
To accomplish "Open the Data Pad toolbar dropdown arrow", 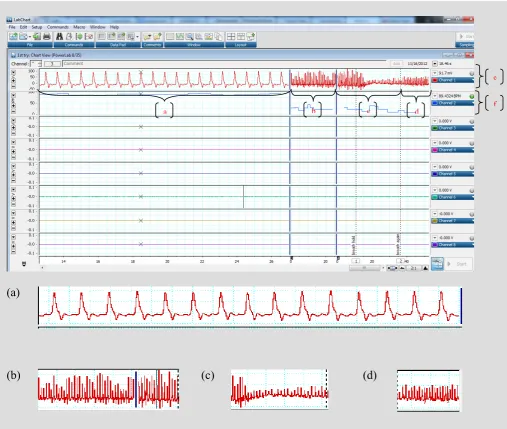I will tap(137, 37).
